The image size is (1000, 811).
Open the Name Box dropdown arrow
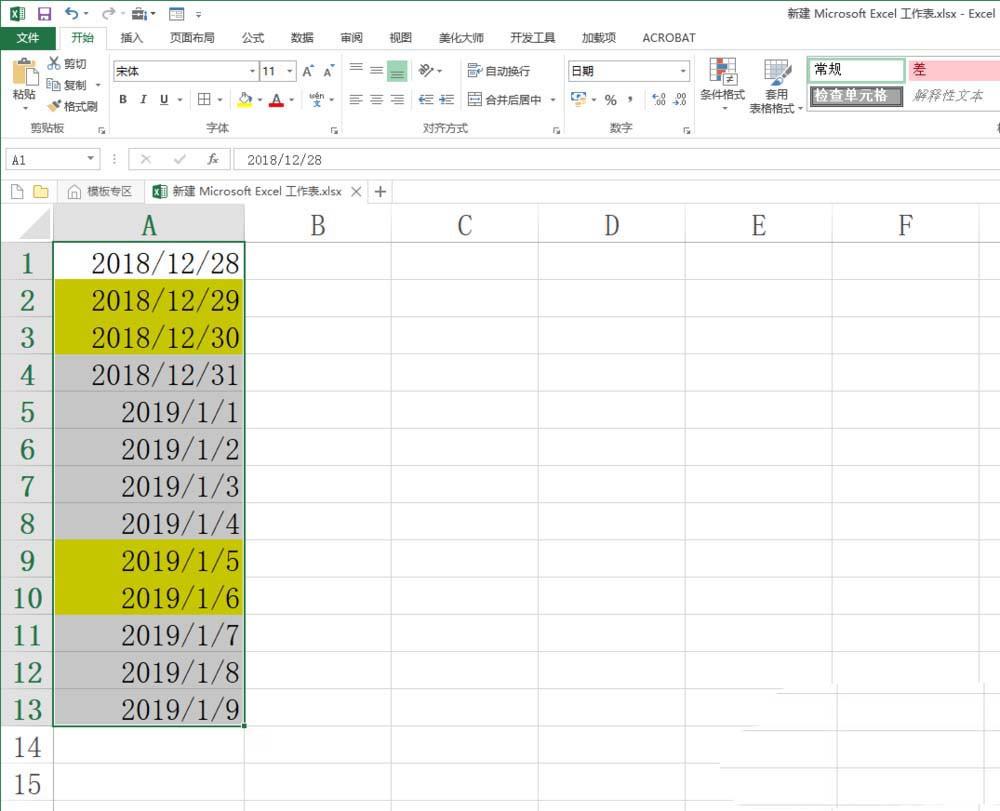tap(91, 159)
